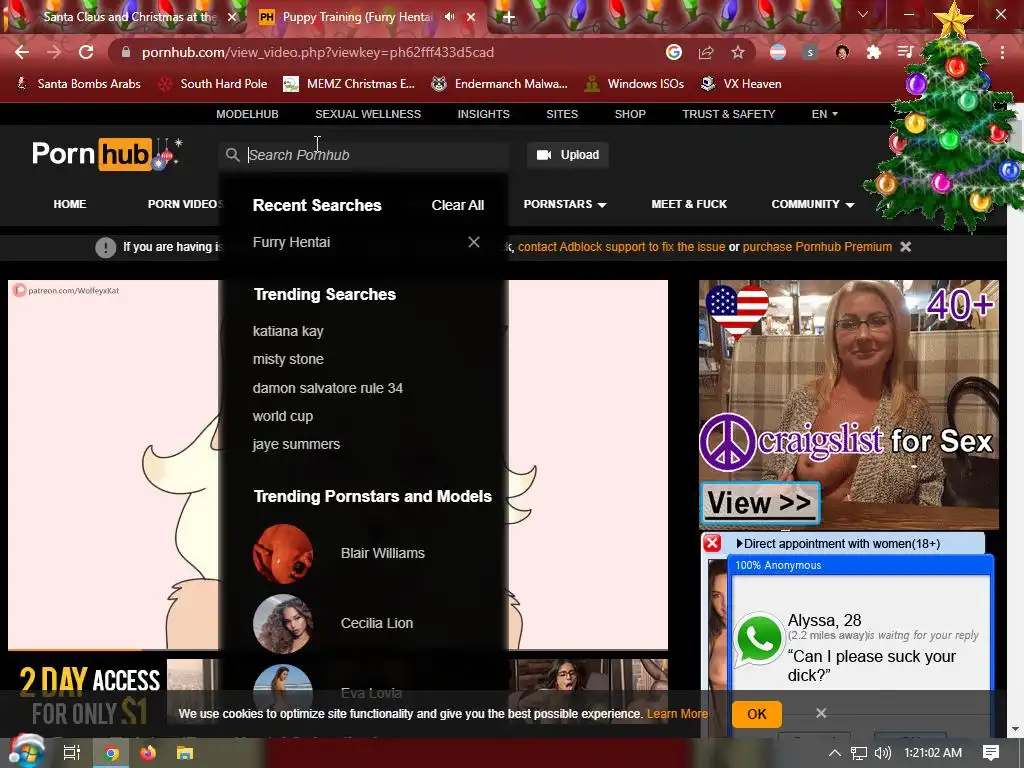Viewport: 1024px width, 768px height.
Task: Open the volume control in system tray
Action: (882, 753)
